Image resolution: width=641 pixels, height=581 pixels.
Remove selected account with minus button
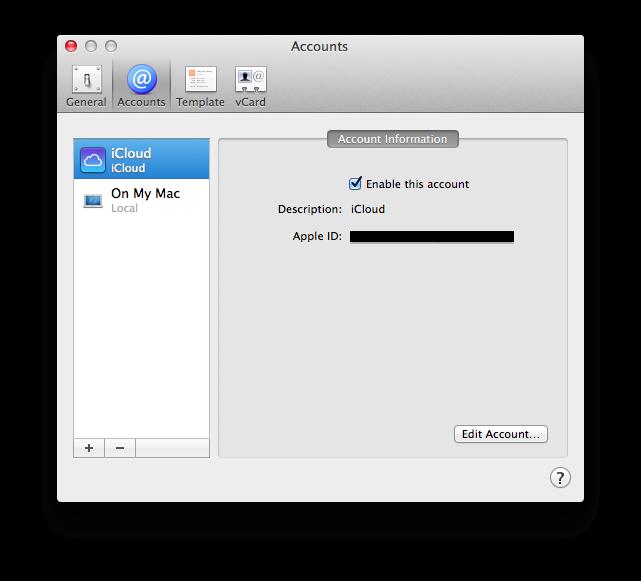click(120, 448)
